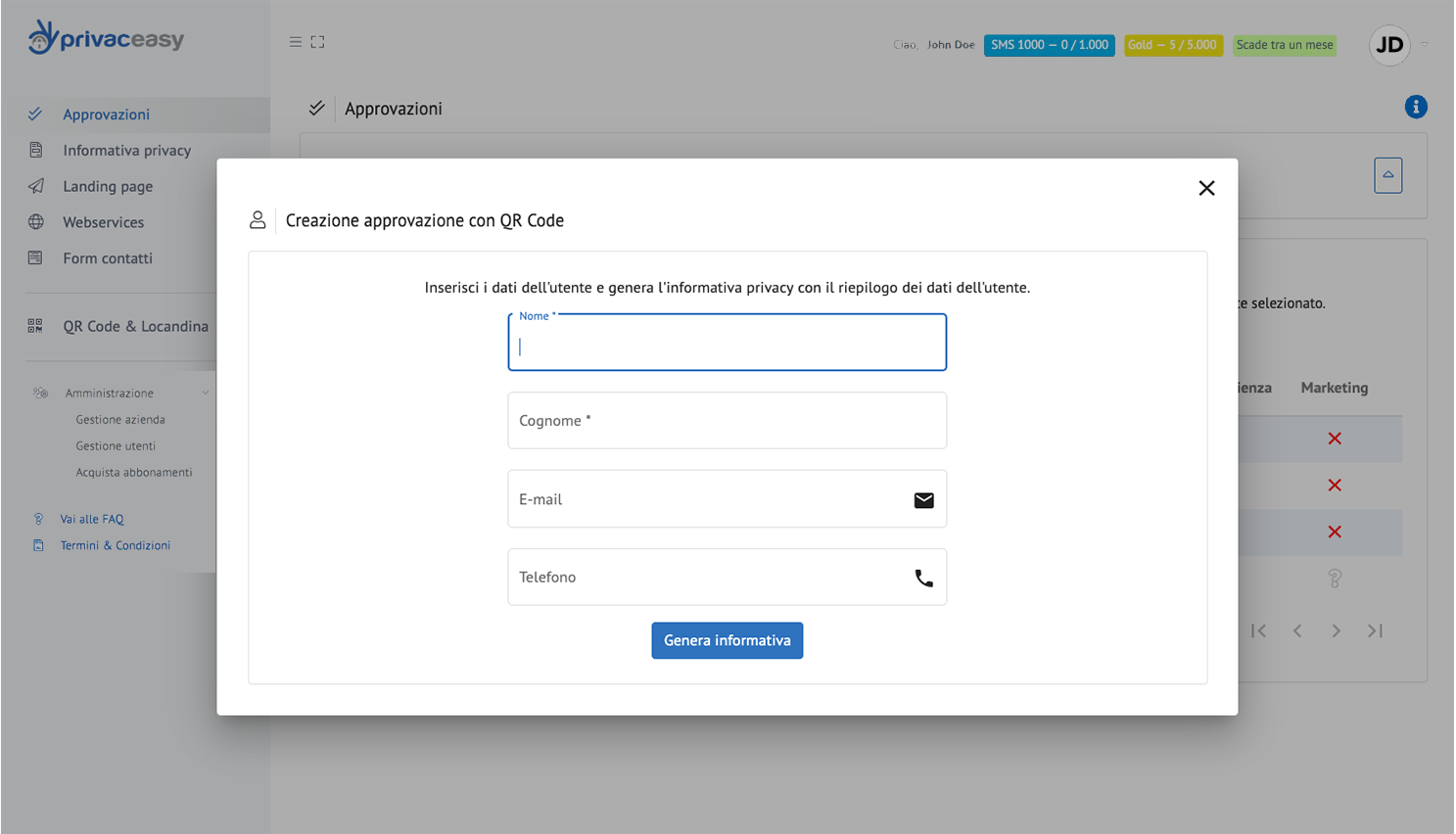Open the user dropdown arrow beside avatar
This screenshot has width=1456, height=834.
1425,44
